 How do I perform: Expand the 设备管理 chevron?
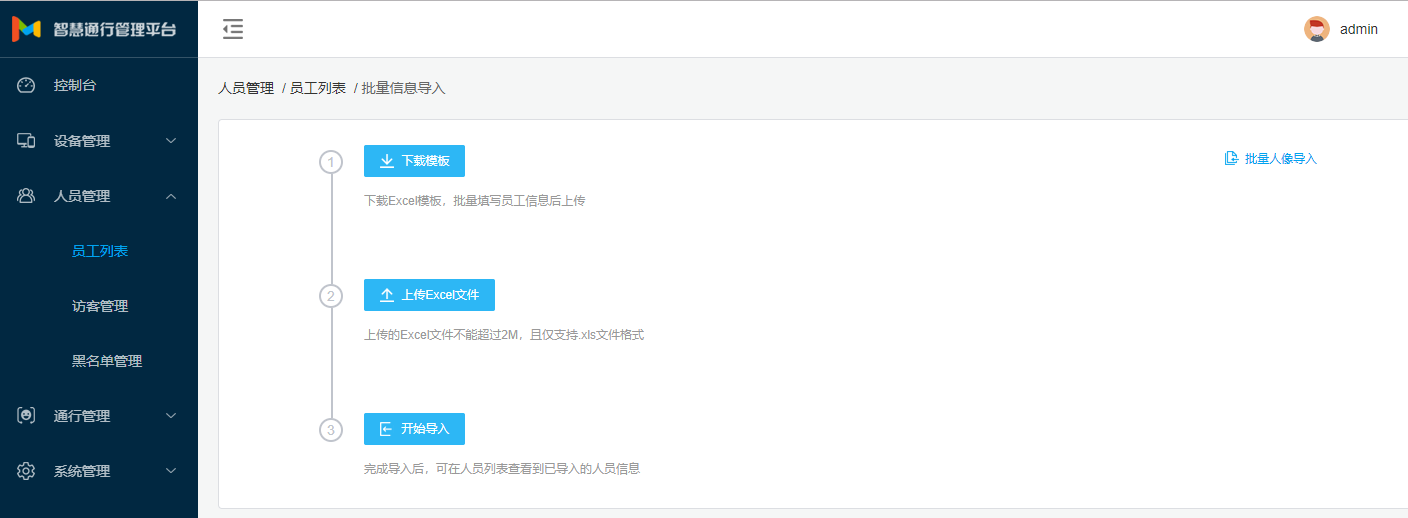tap(171, 141)
